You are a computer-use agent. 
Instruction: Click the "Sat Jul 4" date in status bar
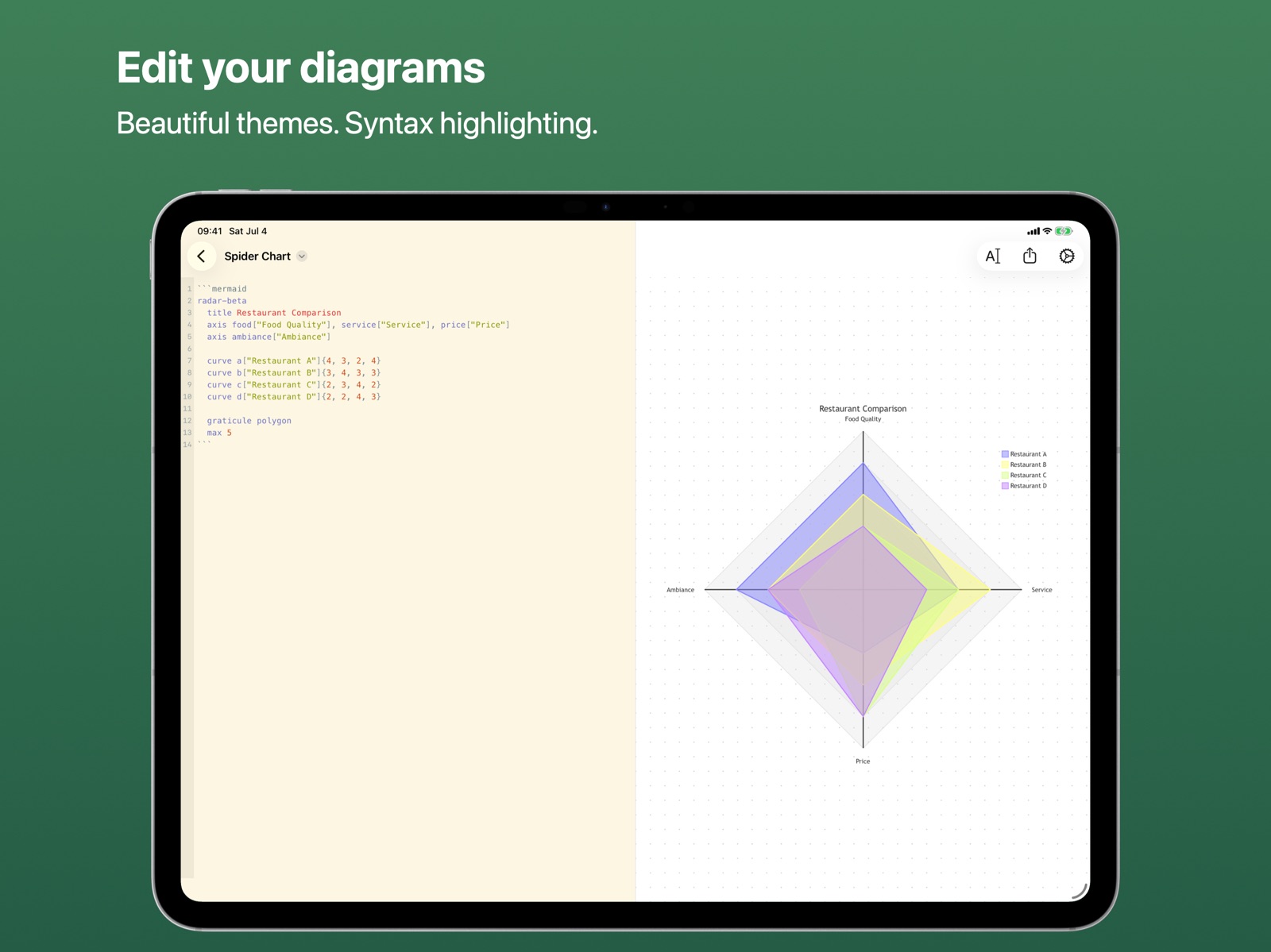click(x=248, y=231)
